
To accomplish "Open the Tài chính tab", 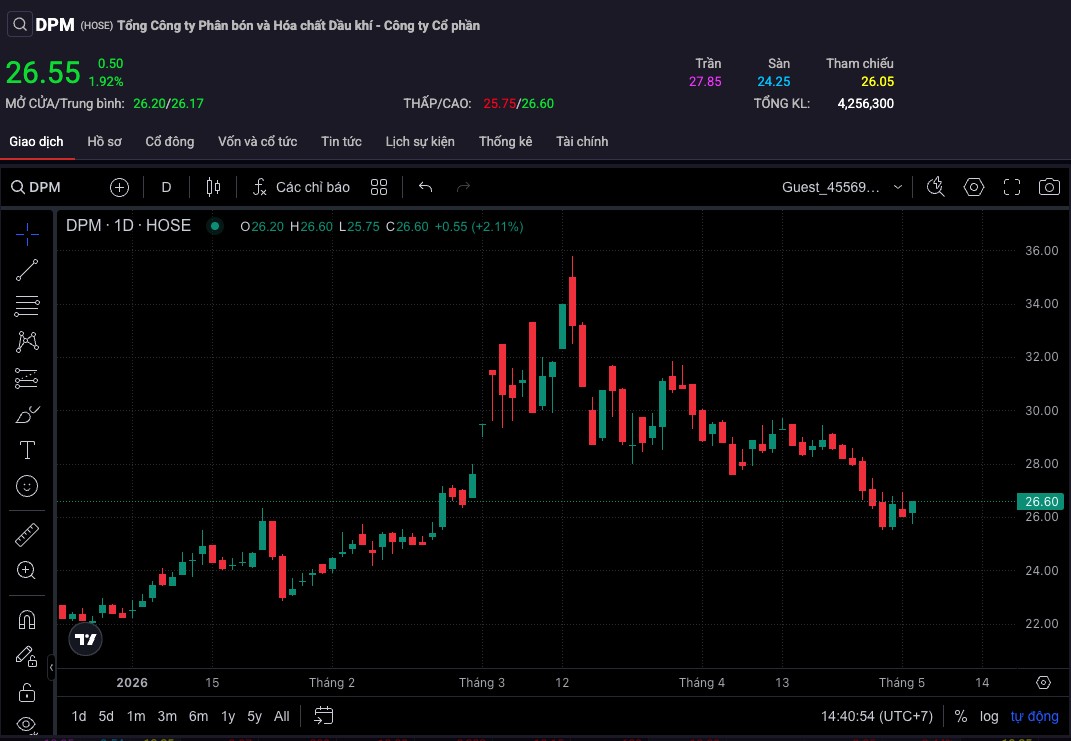I will click(x=582, y=141).
